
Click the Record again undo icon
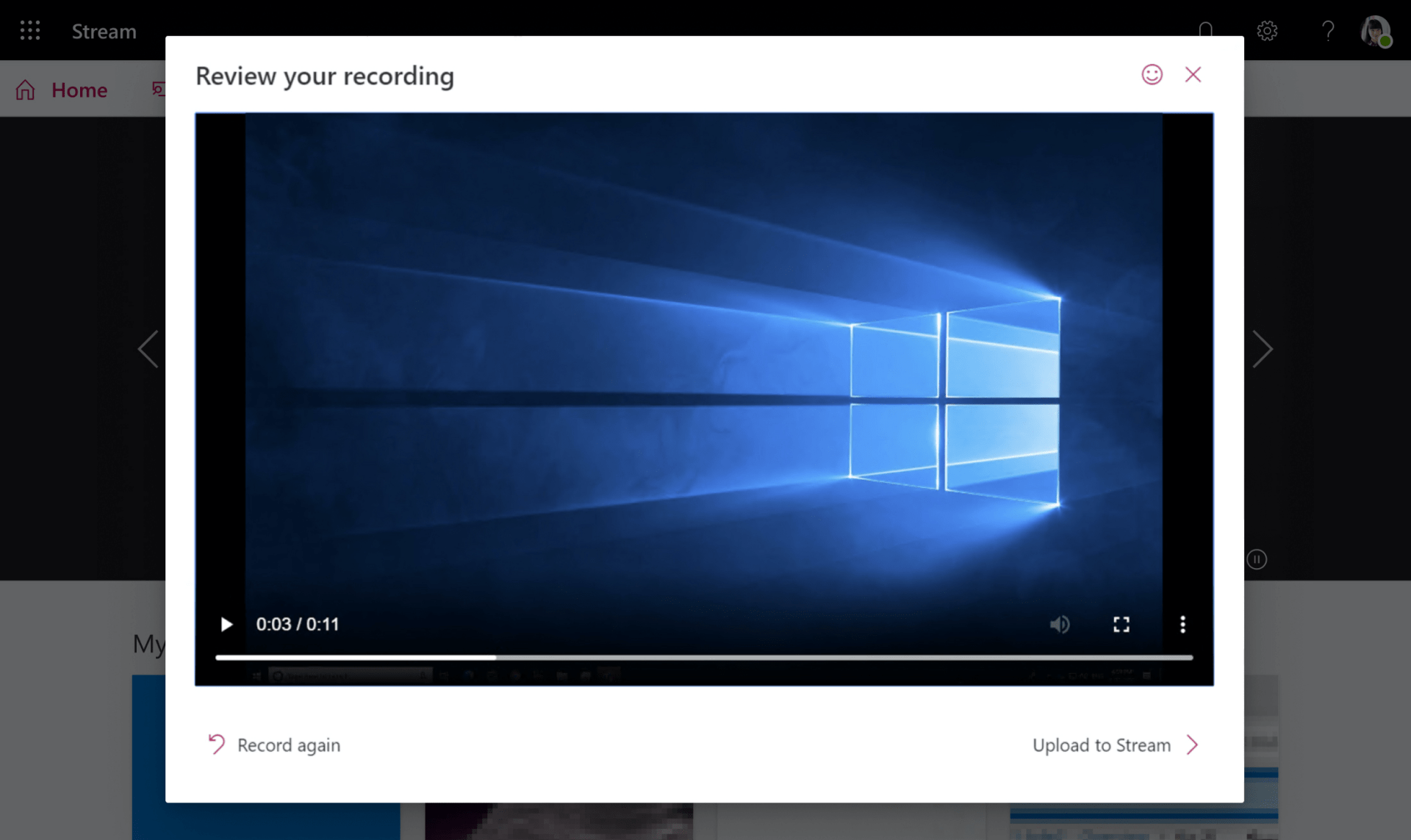click(216, 744)
